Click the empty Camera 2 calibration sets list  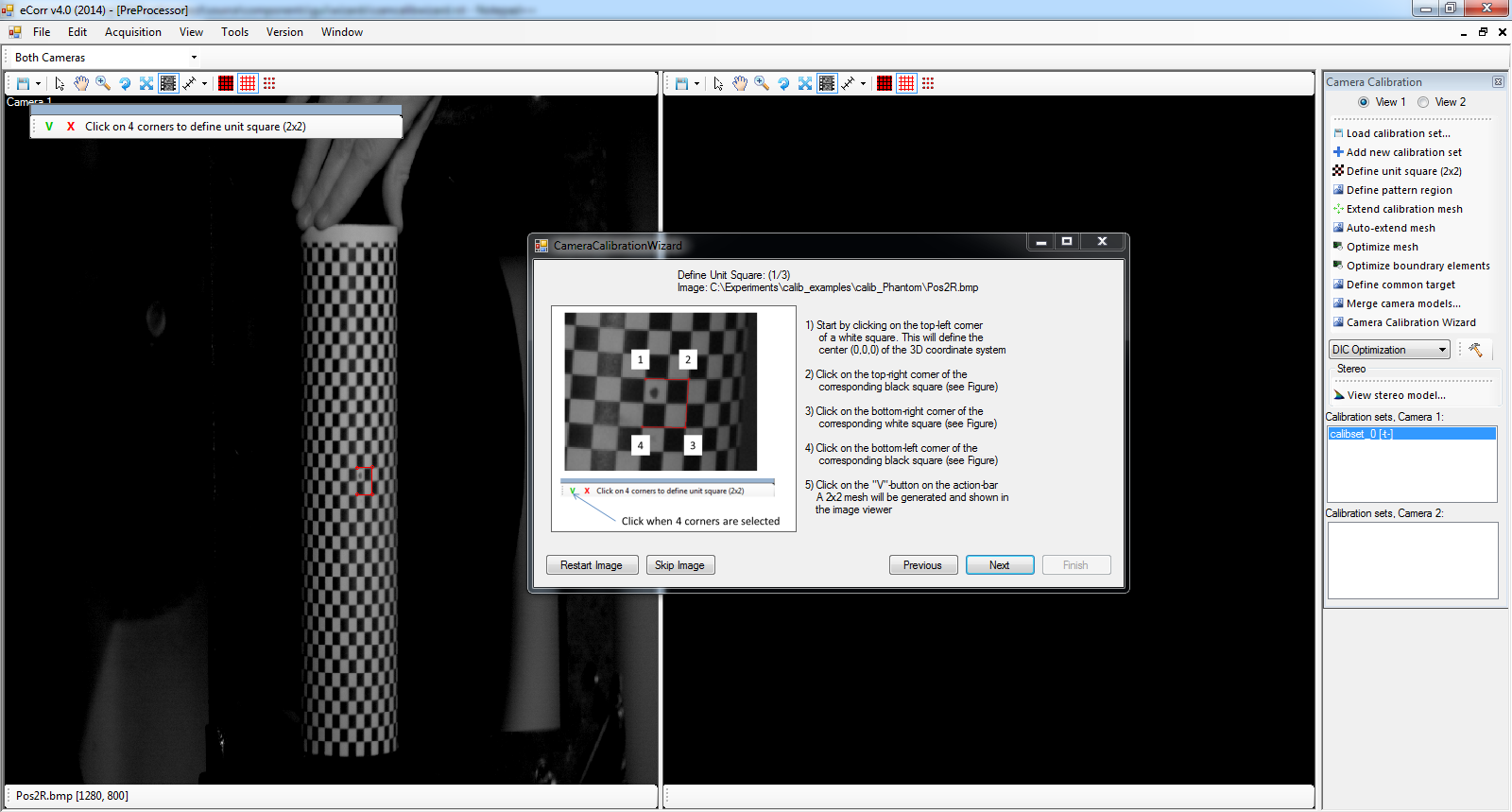pyautogui.click(x=1413, y=560)
